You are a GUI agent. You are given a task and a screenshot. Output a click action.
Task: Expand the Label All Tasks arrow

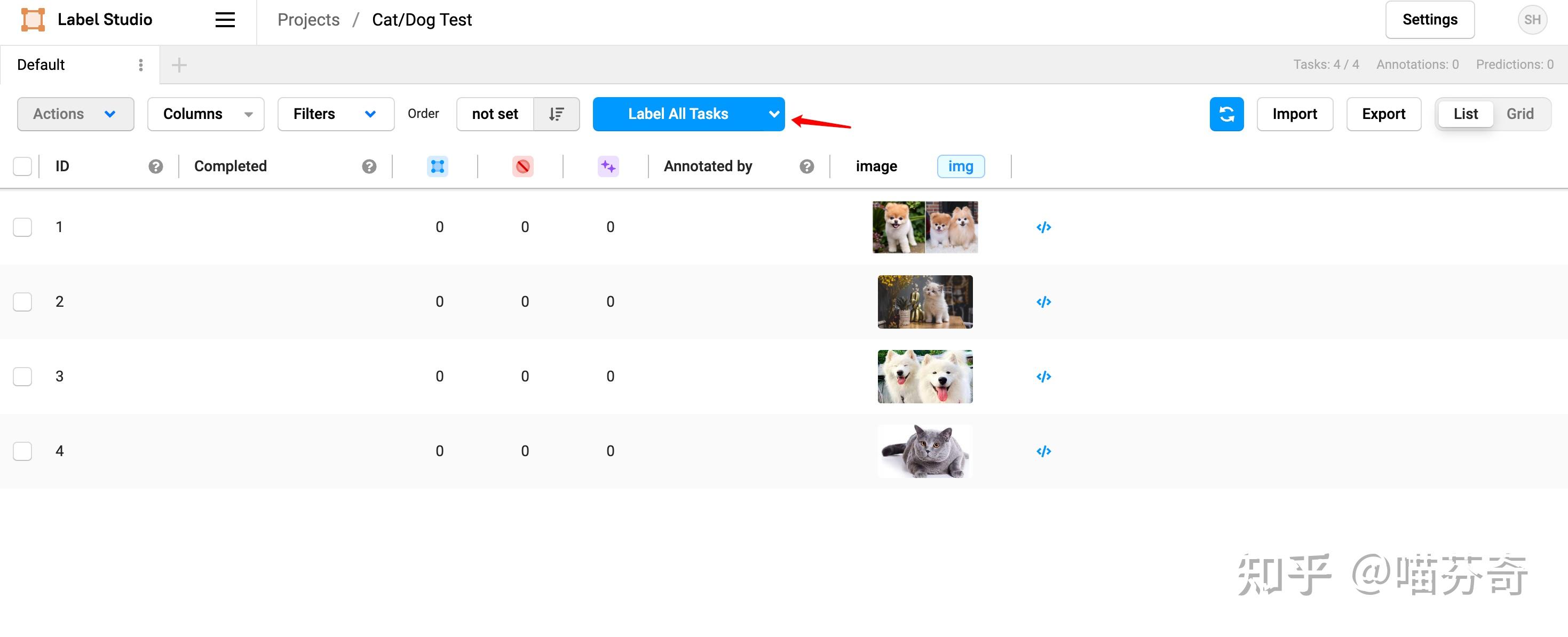(773, 114)
